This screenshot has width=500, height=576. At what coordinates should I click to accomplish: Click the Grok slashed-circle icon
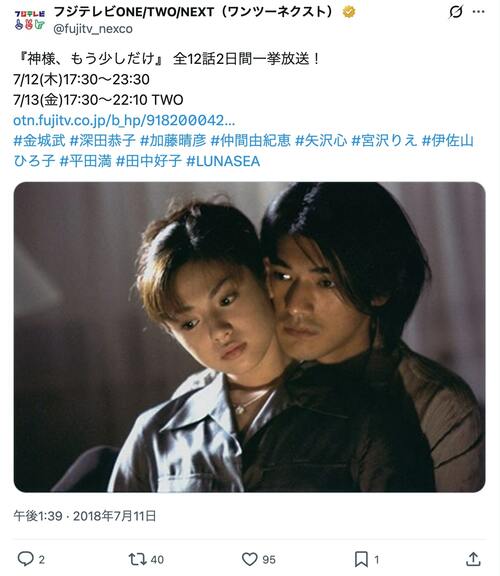(x=456, y=12)
